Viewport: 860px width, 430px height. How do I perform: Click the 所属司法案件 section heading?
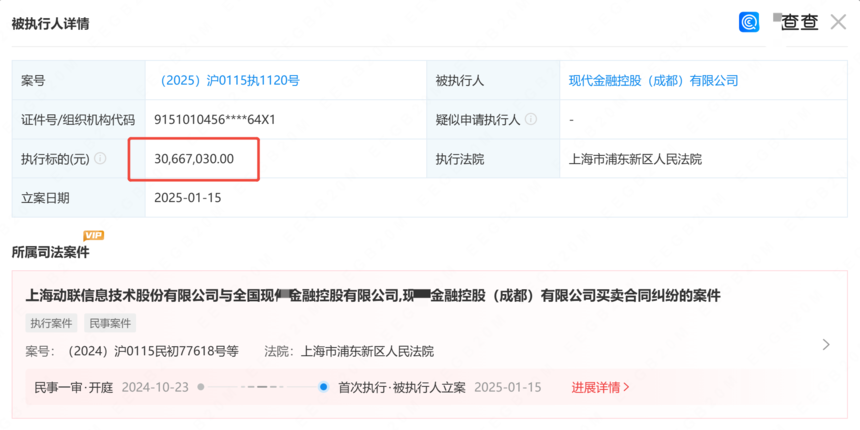click(x=50, y=252)
